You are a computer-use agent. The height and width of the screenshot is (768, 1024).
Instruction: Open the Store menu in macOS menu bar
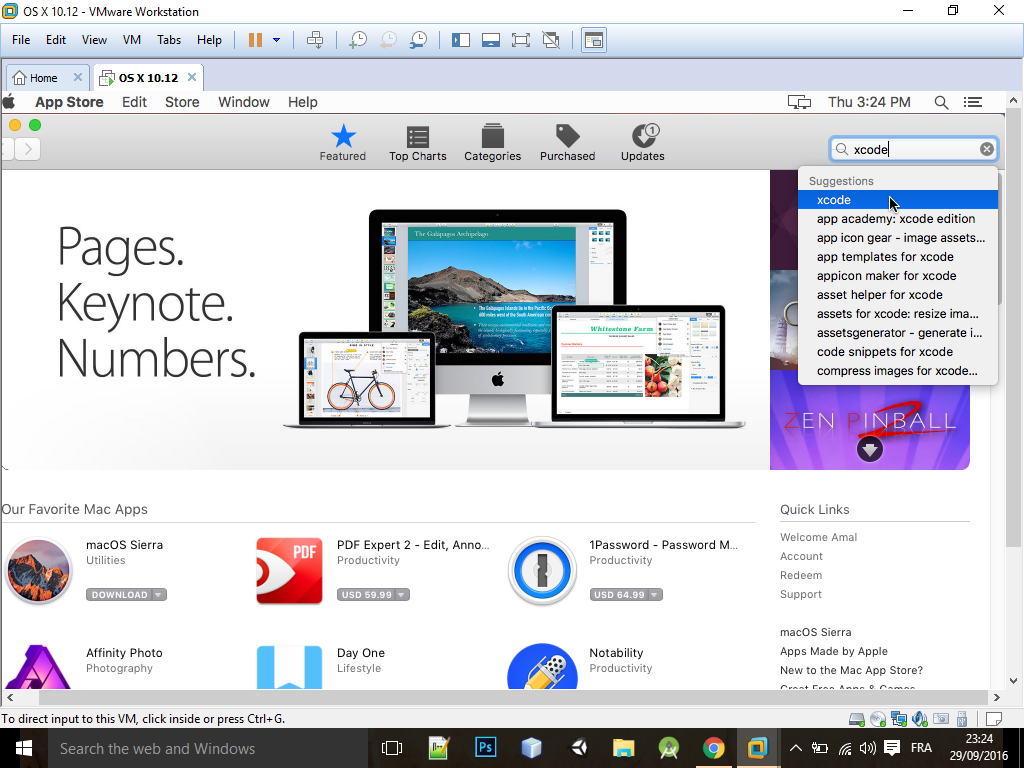click(182, 102)
